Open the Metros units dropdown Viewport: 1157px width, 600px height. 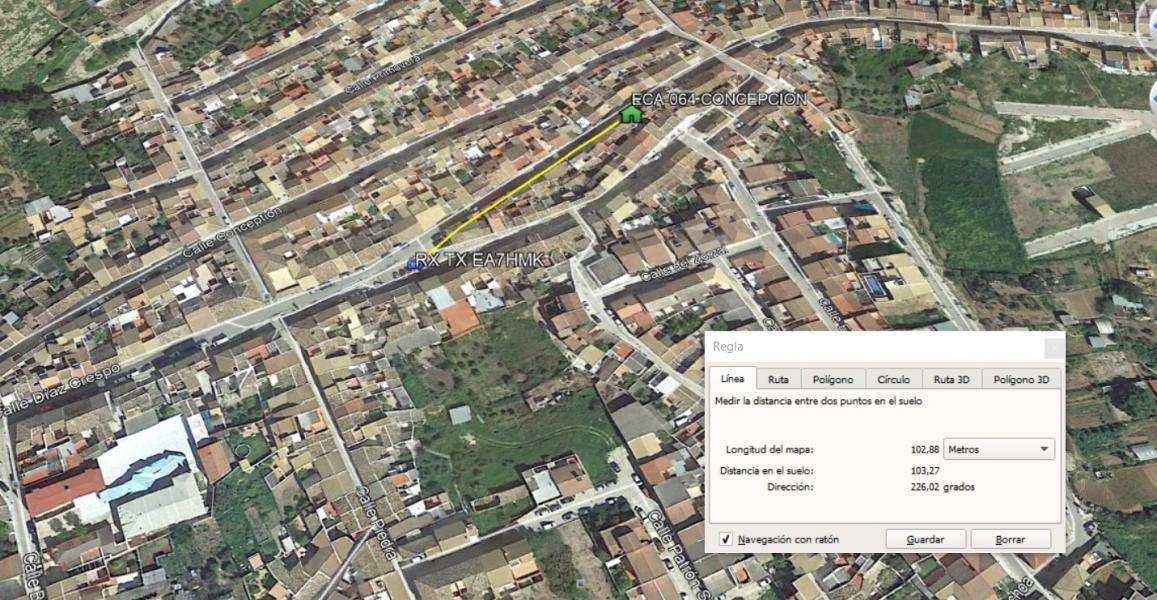(999, 449)
